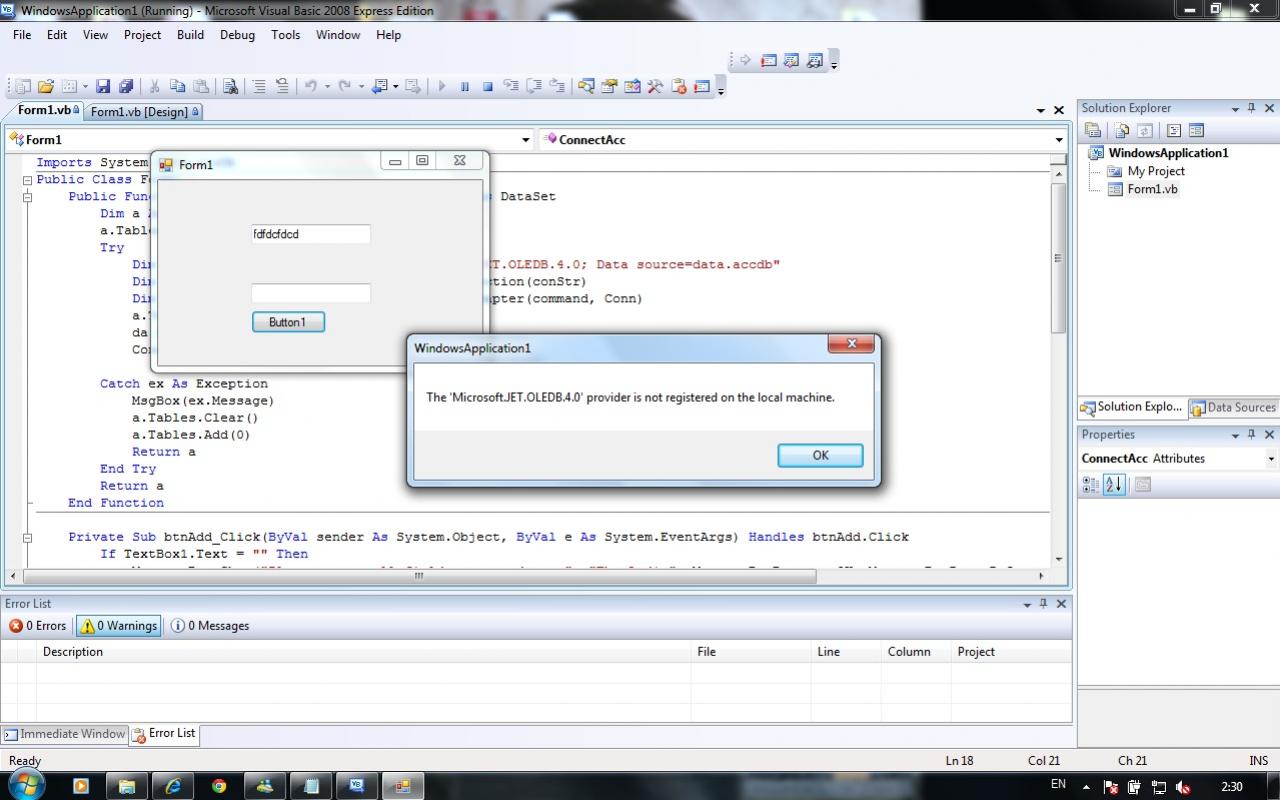Click View Designer icon in Solution Explorer
Image resolution: width=1280 pixels, height=800 pixels.
click(1196, 130)
